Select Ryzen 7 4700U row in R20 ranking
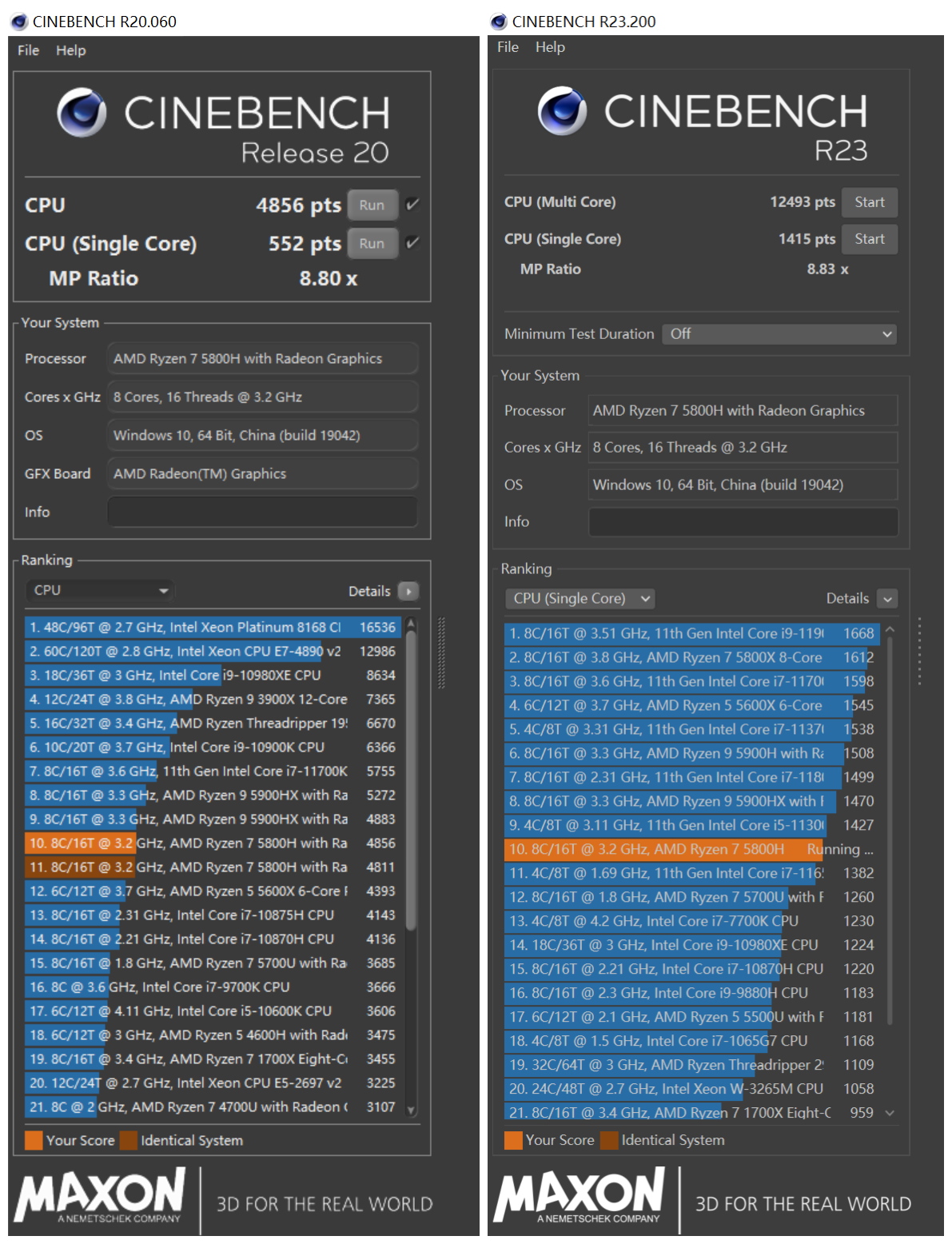Image resolution: width=952 pixels, height=1244 pixels. [213, 1107]
